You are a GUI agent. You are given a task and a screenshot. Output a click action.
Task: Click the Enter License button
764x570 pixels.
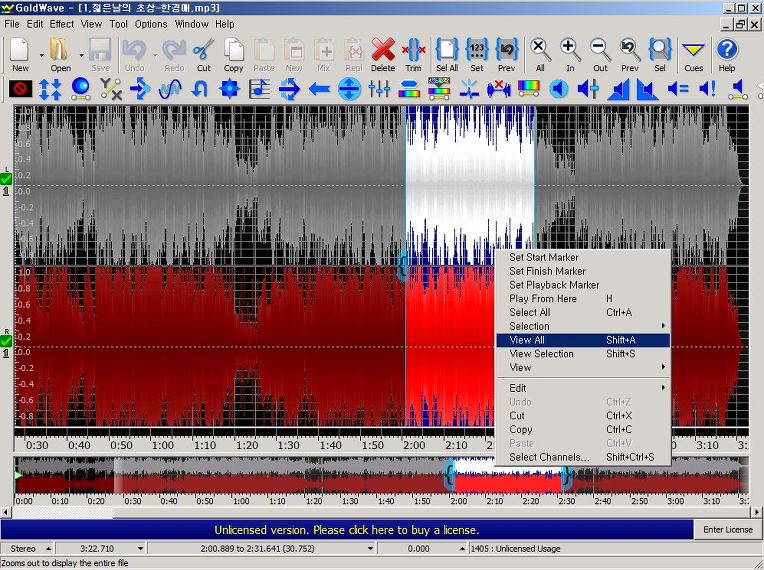(x=727, y=530)
